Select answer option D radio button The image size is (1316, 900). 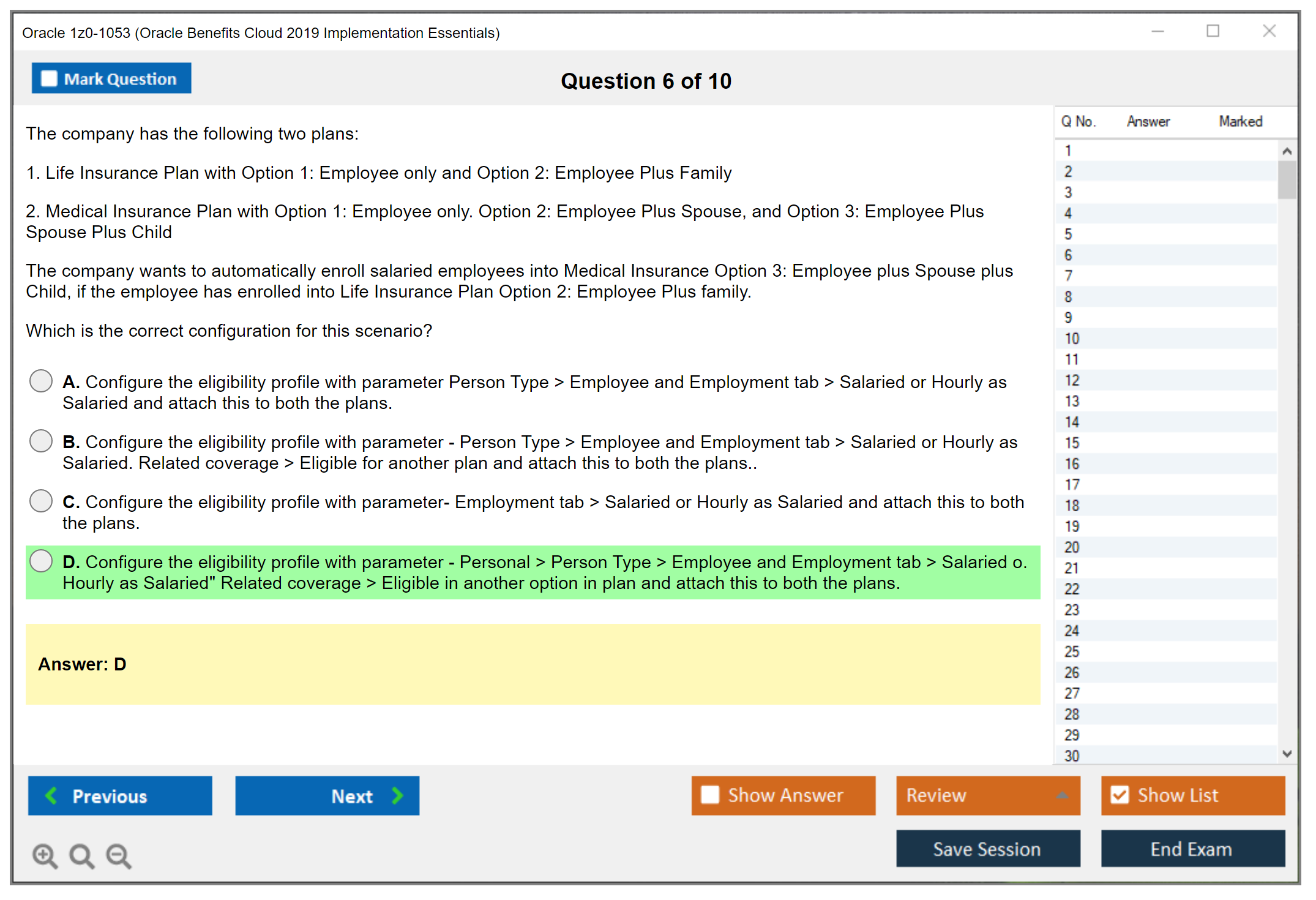pyautogui.click(x=41, y=561)
